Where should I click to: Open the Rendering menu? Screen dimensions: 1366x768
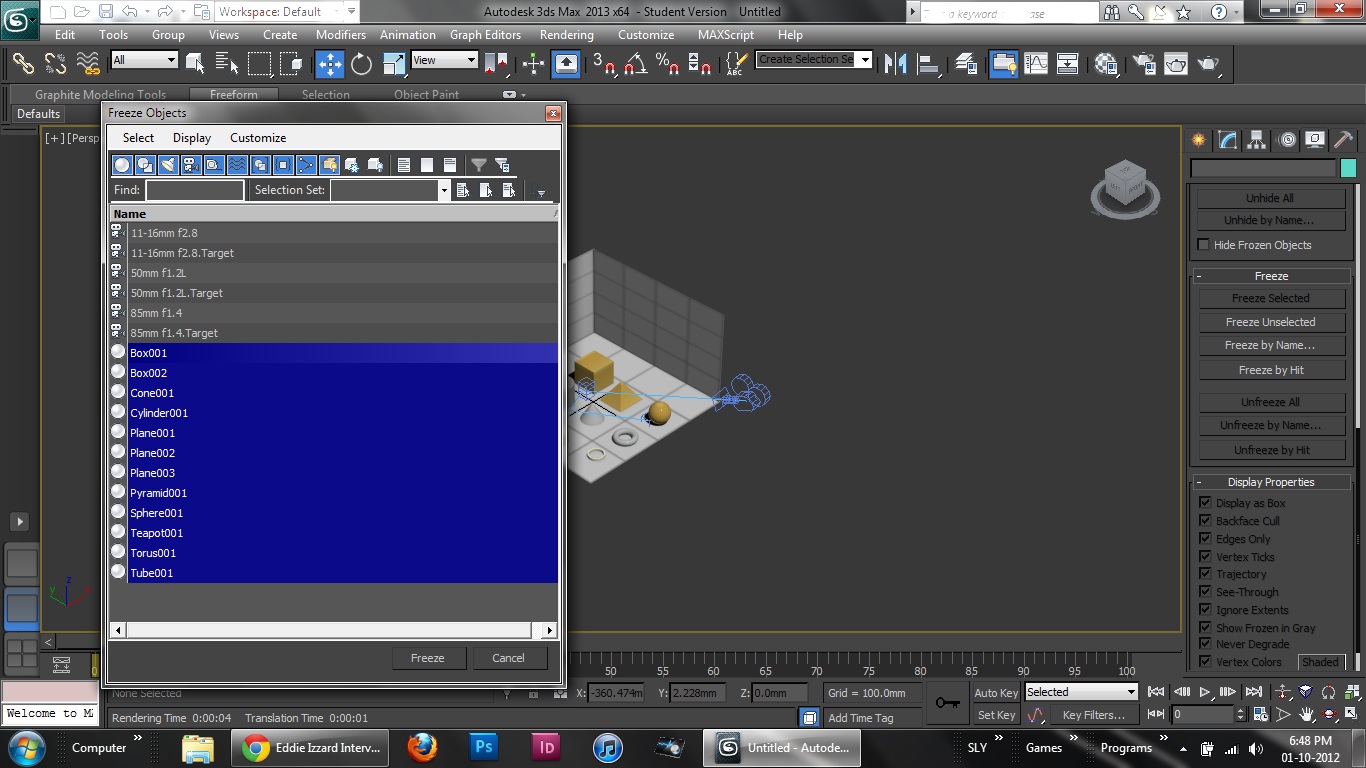(x=567, y=34)
